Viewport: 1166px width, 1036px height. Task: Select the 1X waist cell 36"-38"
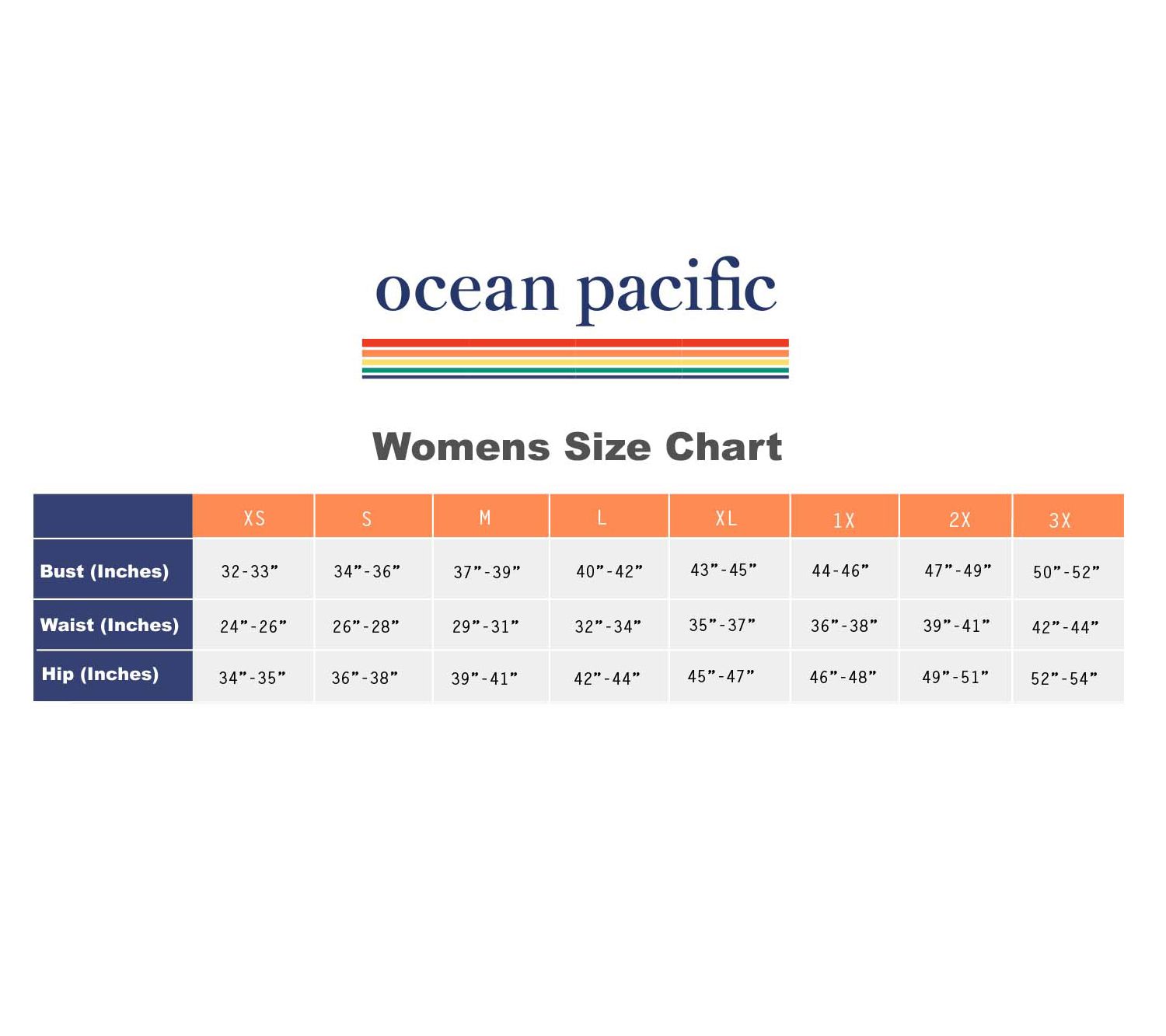tap(844, 626)
